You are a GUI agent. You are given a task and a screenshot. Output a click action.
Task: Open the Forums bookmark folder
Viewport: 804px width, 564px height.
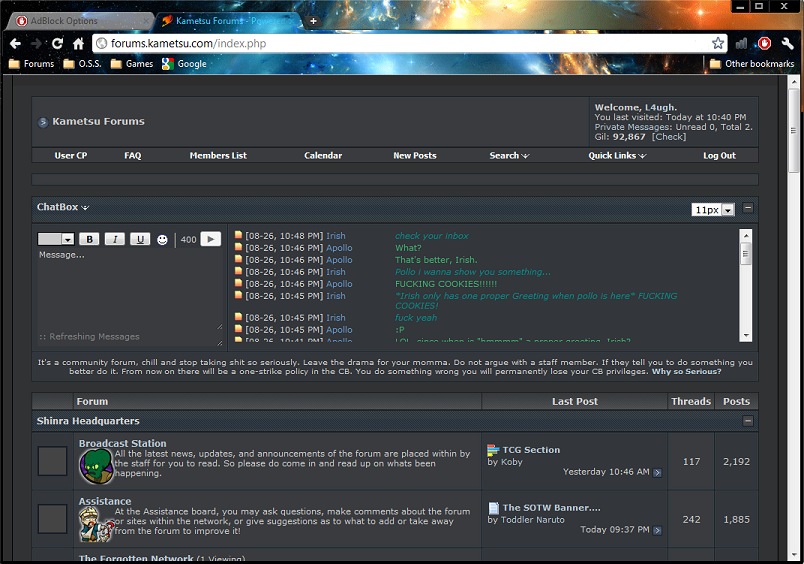[x=32, y=64]
